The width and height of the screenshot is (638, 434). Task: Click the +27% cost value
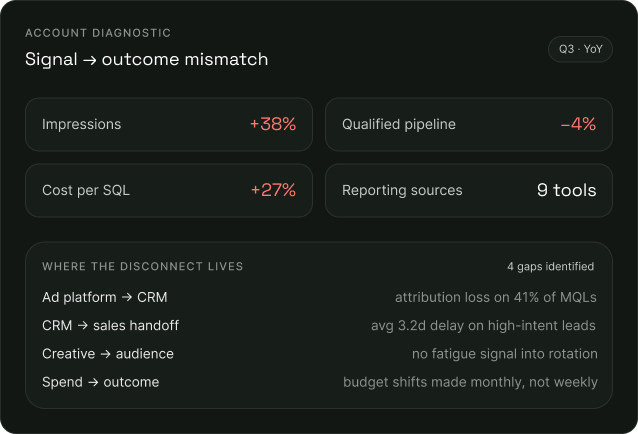(x=273, y=190)
